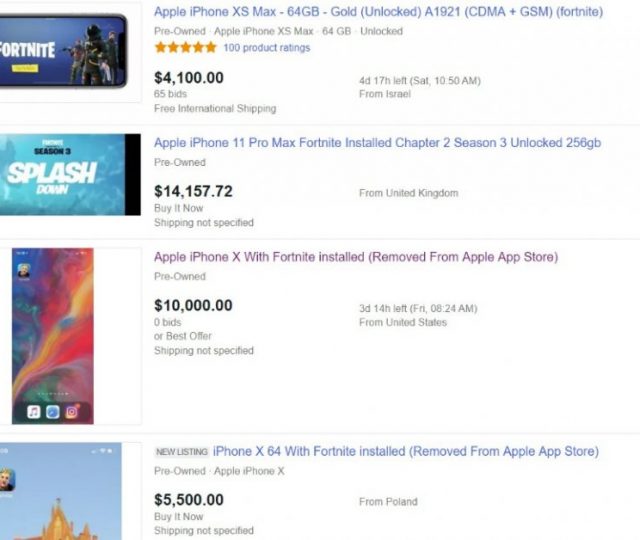Open Apple iPhone X With Fortnite listing
This screenshot has height=540, width=640.
[x=355, y=257]
